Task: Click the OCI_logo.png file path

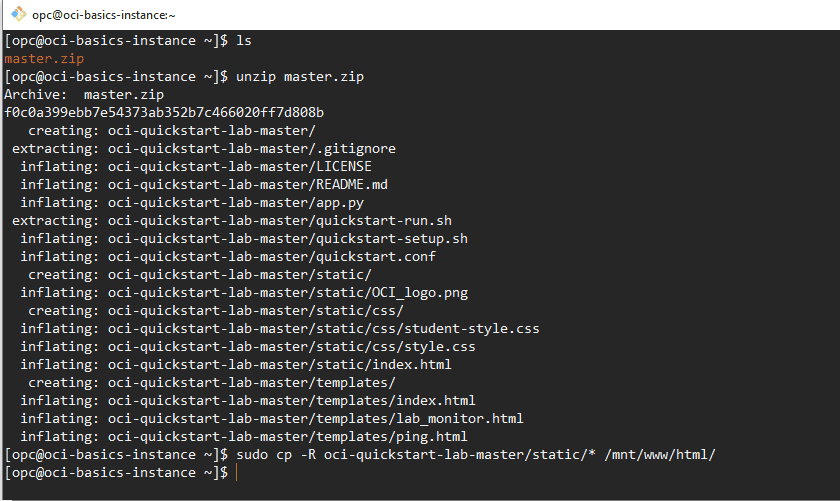Action: (x=288, y=293)
